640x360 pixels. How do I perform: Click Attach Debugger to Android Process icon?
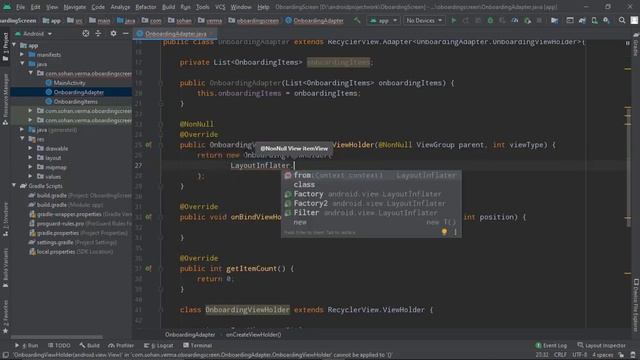527,20
